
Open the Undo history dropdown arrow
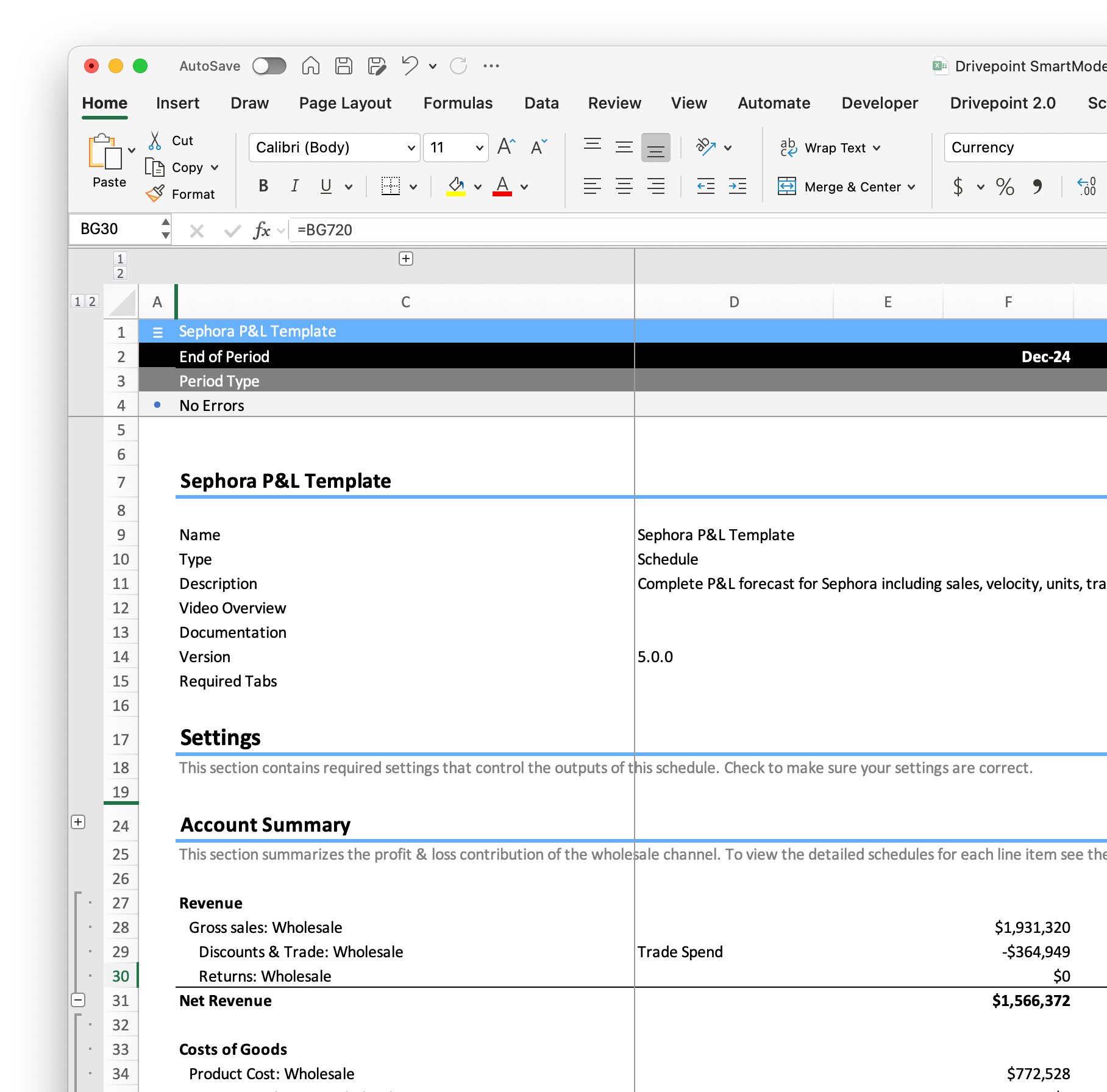point(433,66)
